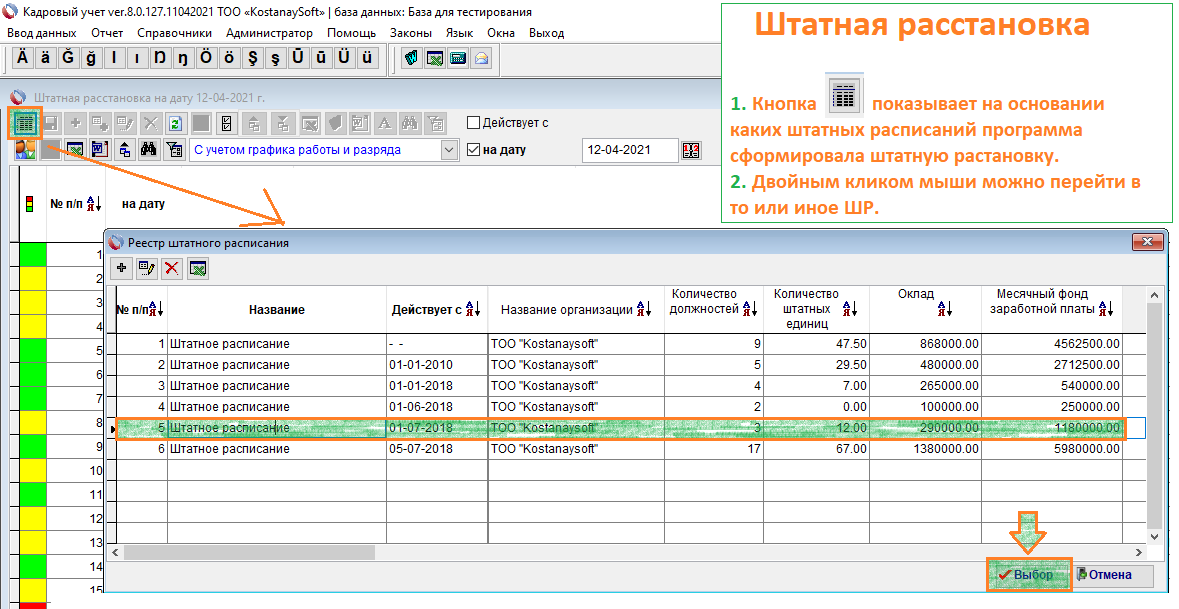Insert the uppercase letter Ä

pyautogui.click(x=23, y=58)
